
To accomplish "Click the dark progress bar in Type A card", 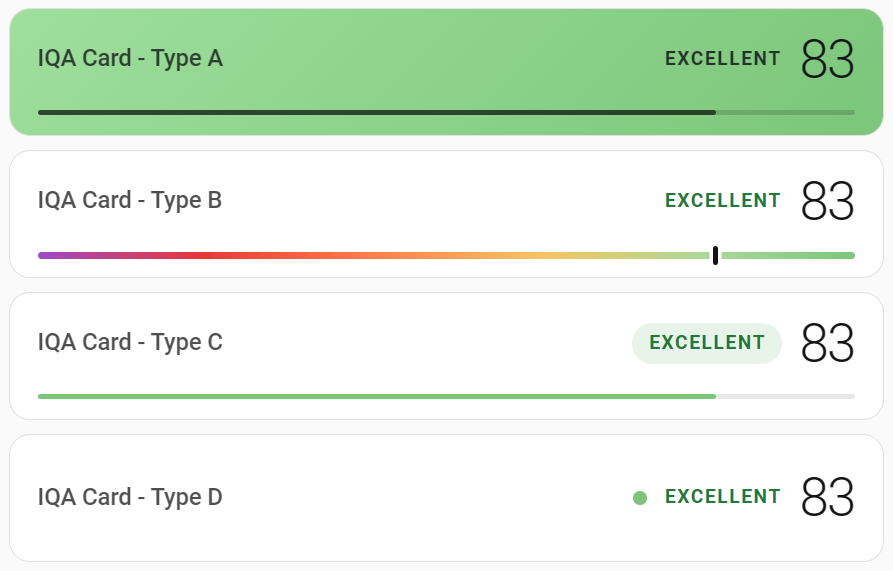I will tap(377, 113).
